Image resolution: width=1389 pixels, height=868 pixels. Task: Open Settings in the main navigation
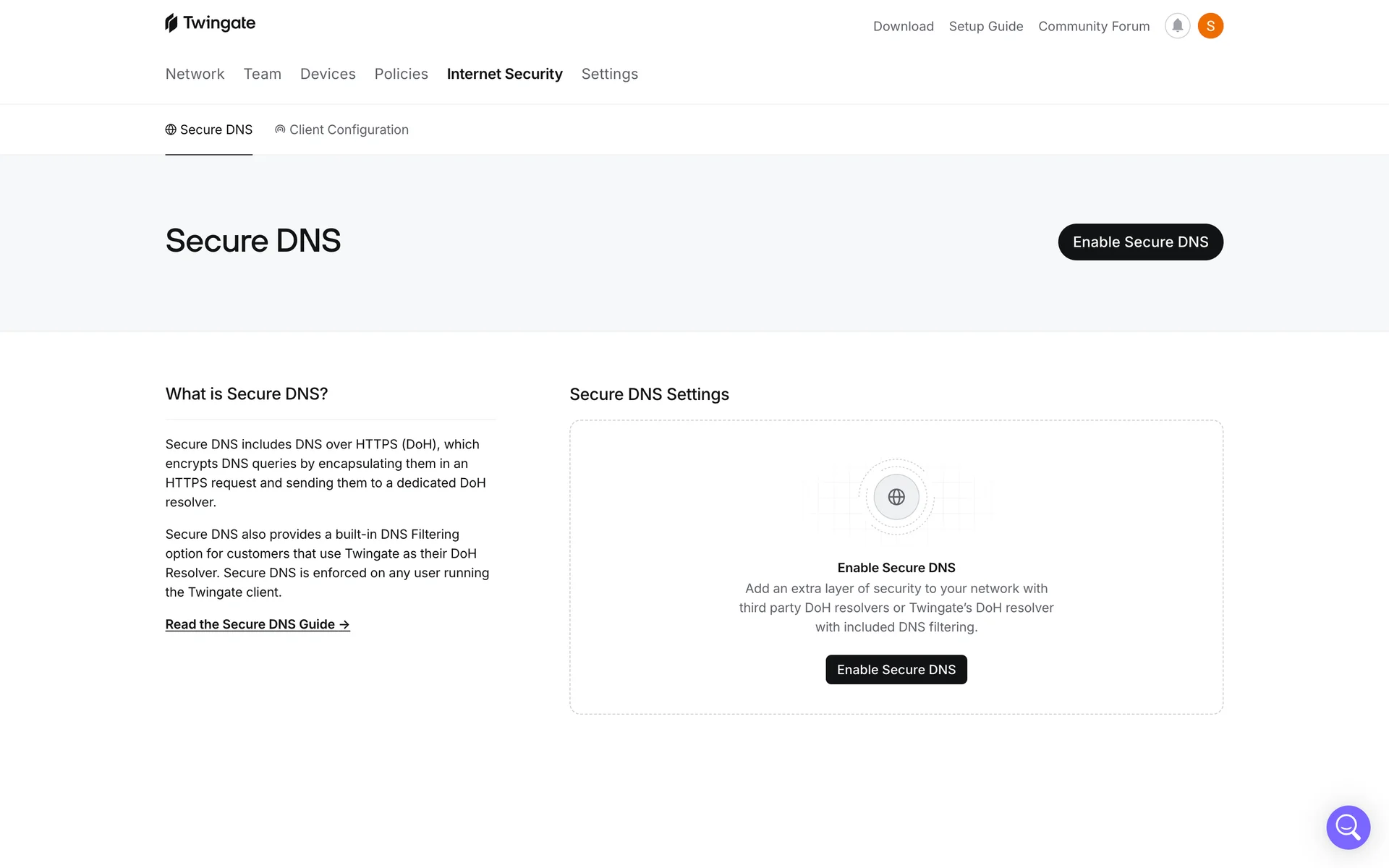[609, 74]
